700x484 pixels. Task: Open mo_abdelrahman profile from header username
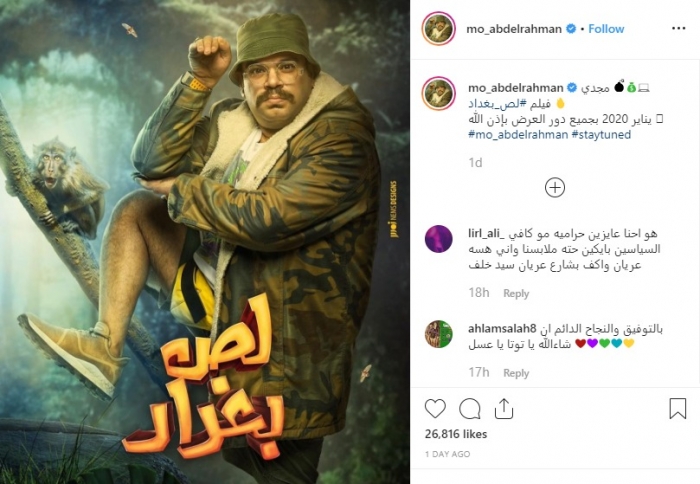coord(513,29)
